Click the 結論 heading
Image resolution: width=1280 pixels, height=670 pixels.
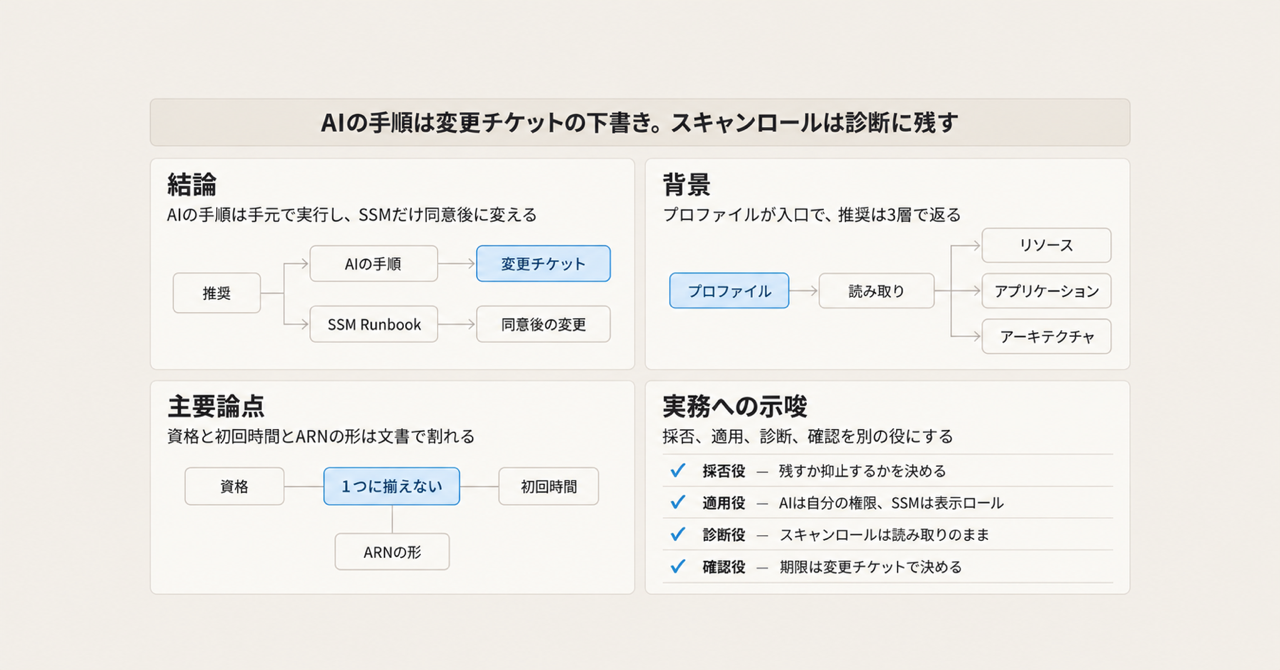point(192,184)
